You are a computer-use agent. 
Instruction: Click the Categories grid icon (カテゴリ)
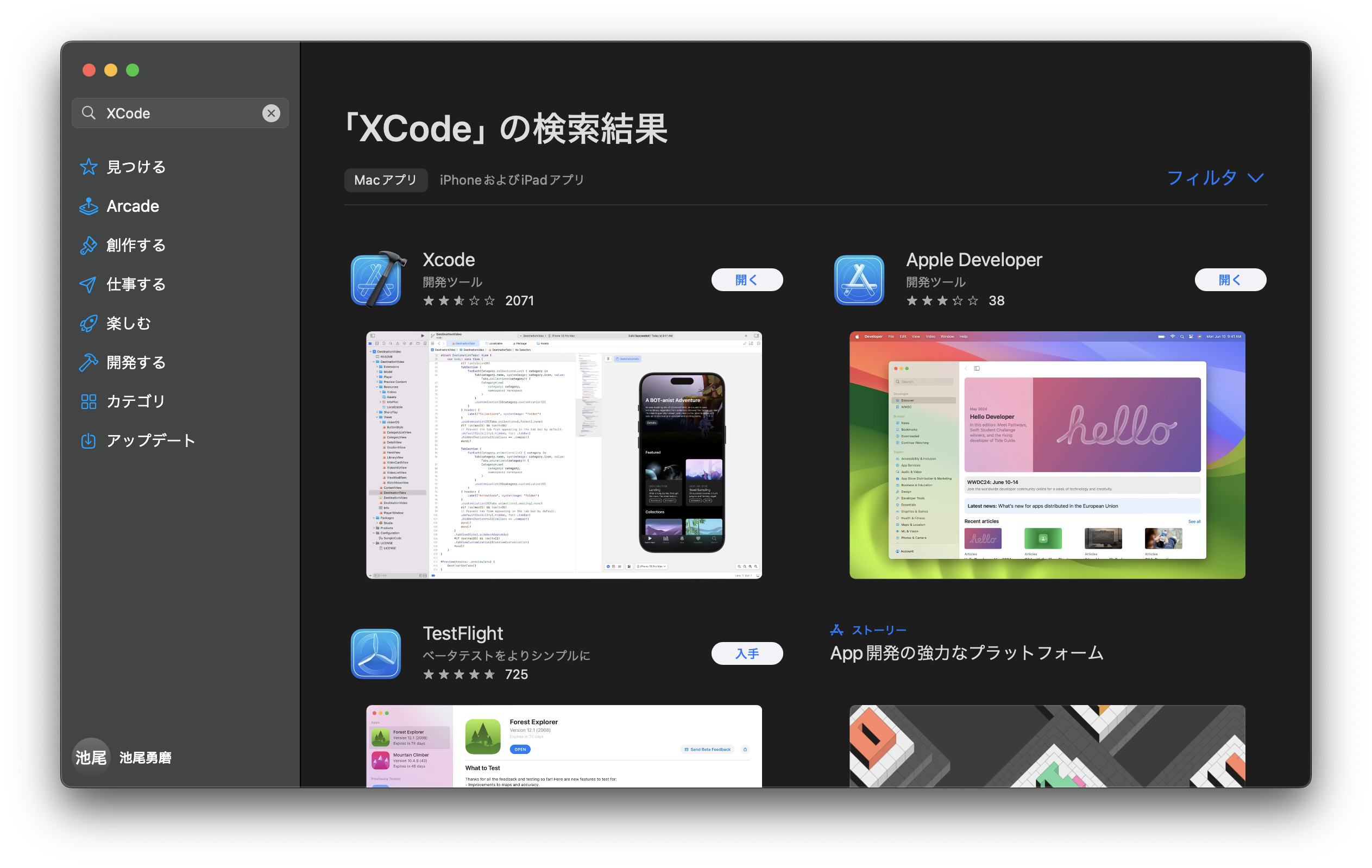tap(89, 401)
